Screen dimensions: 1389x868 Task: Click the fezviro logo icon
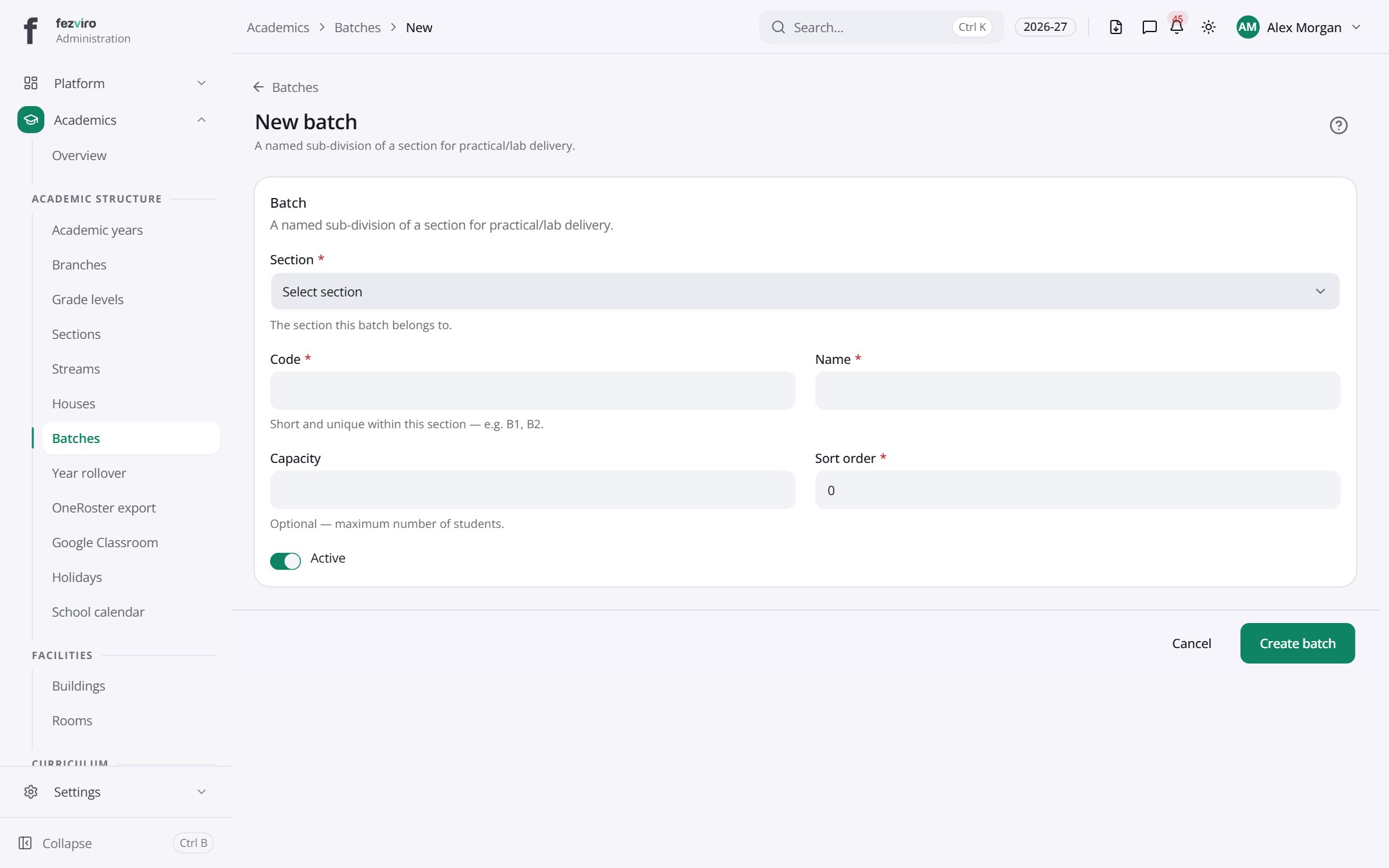click(30, 30)
